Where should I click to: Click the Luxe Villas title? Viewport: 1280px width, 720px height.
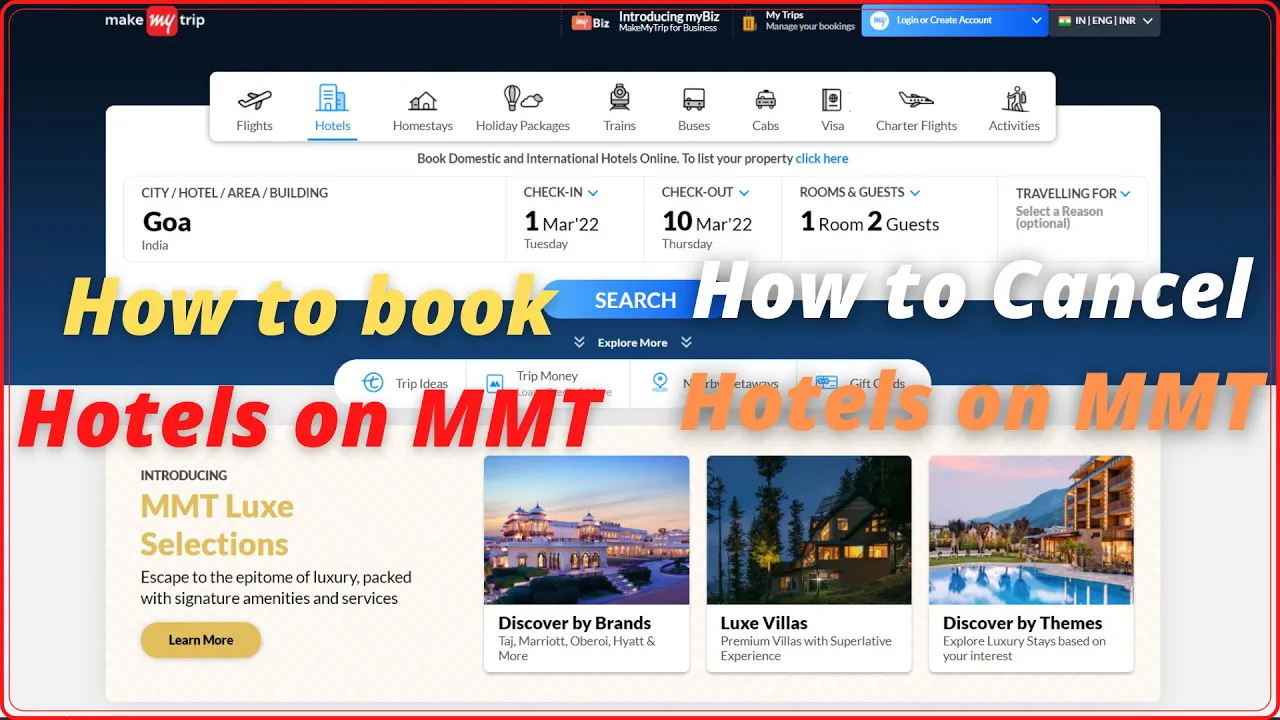coord(764,623)
